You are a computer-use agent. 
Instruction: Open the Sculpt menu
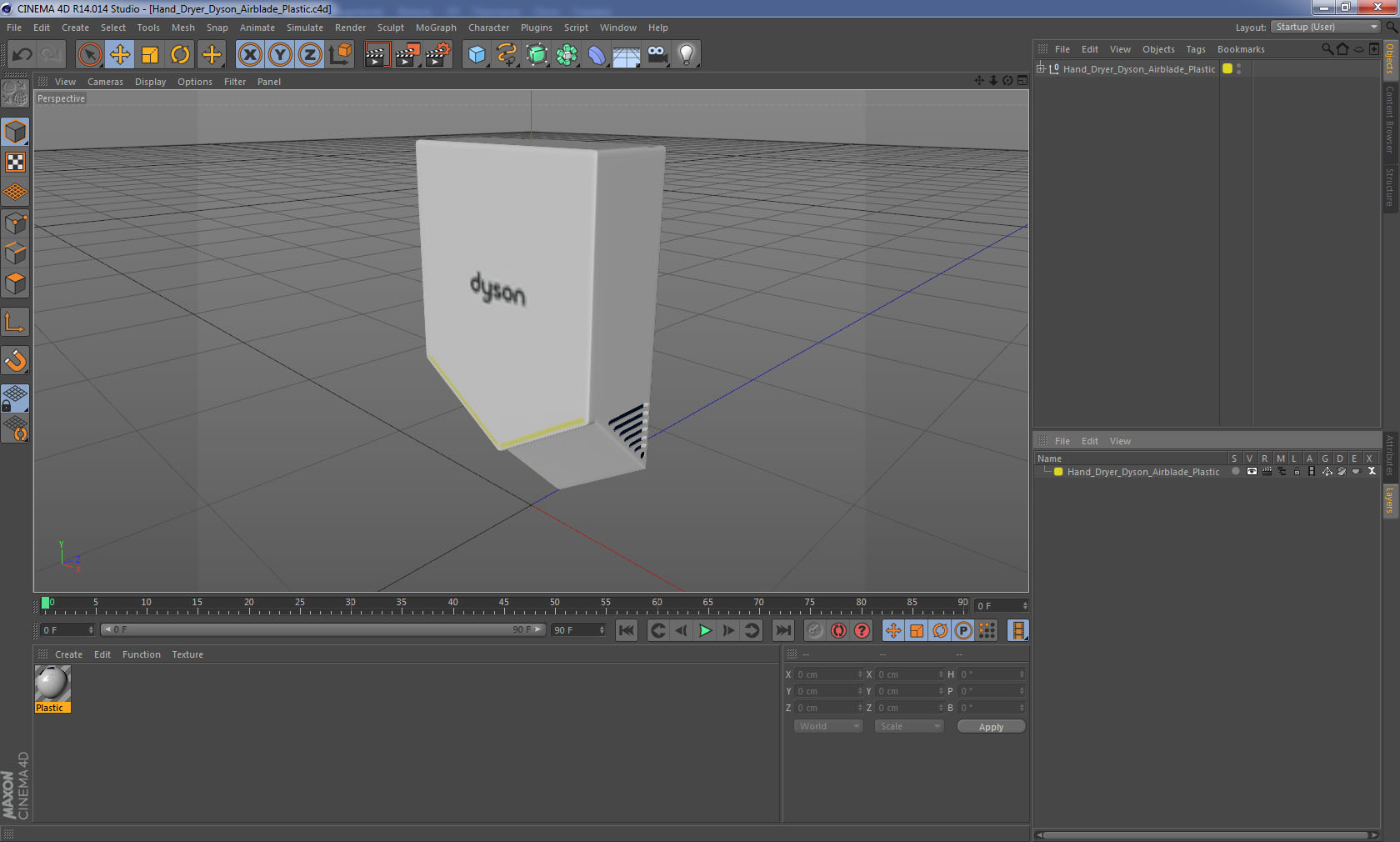[x=390, y=28]
